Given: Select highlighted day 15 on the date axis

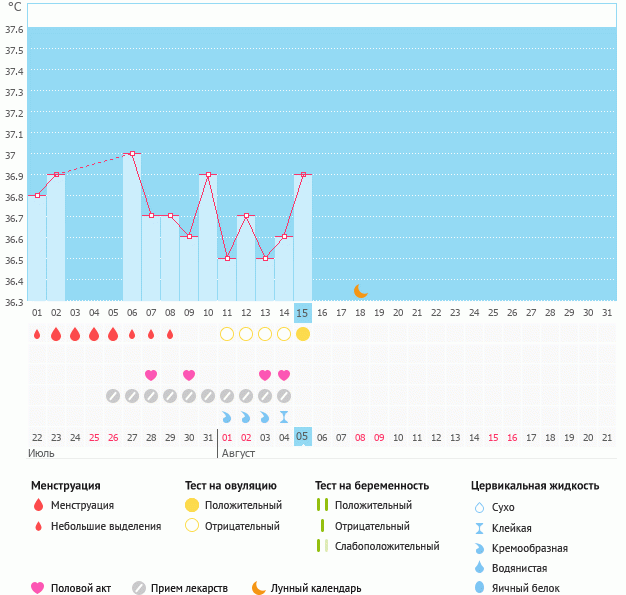Looking at the screenshot, I should click(303, 313).
